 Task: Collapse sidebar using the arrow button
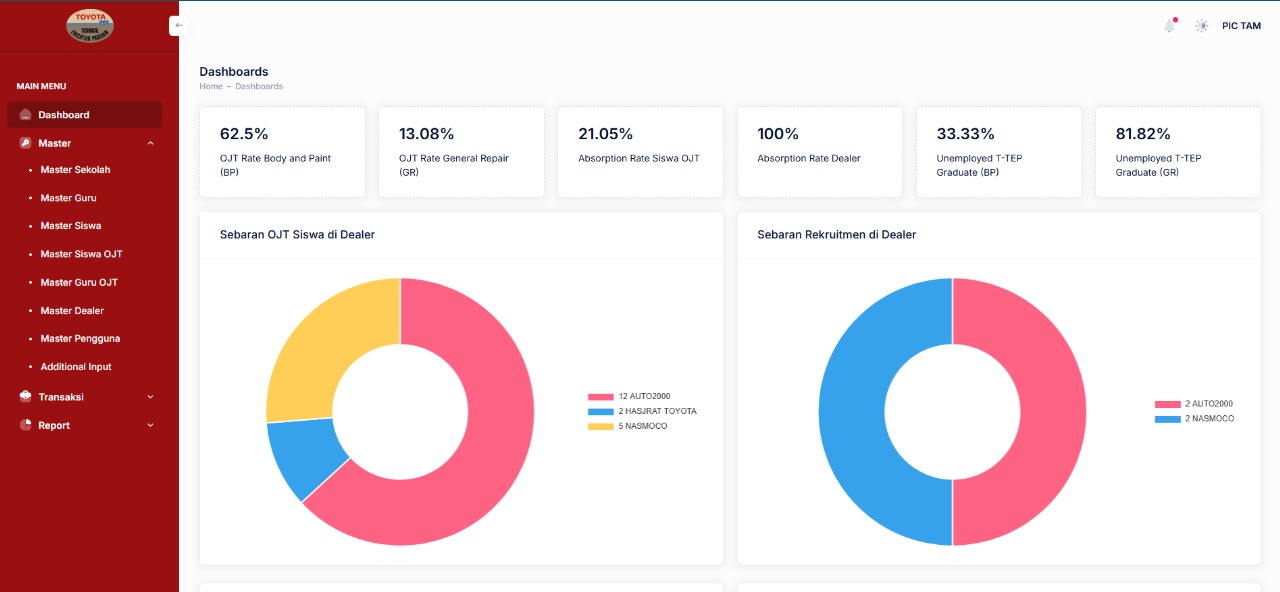click(x=178, y=26)
